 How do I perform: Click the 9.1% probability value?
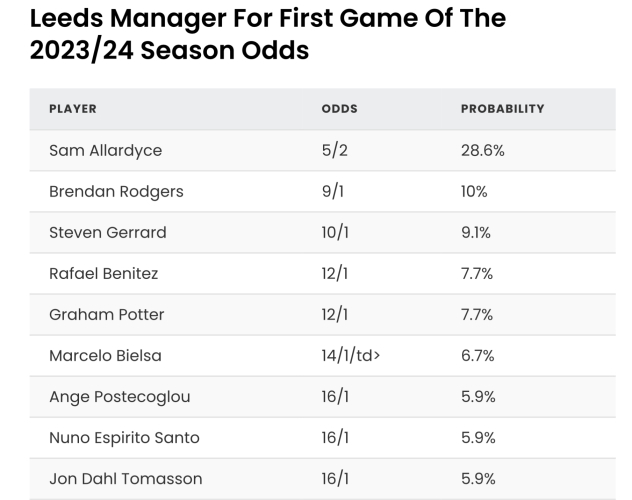[x=476, y=232]
